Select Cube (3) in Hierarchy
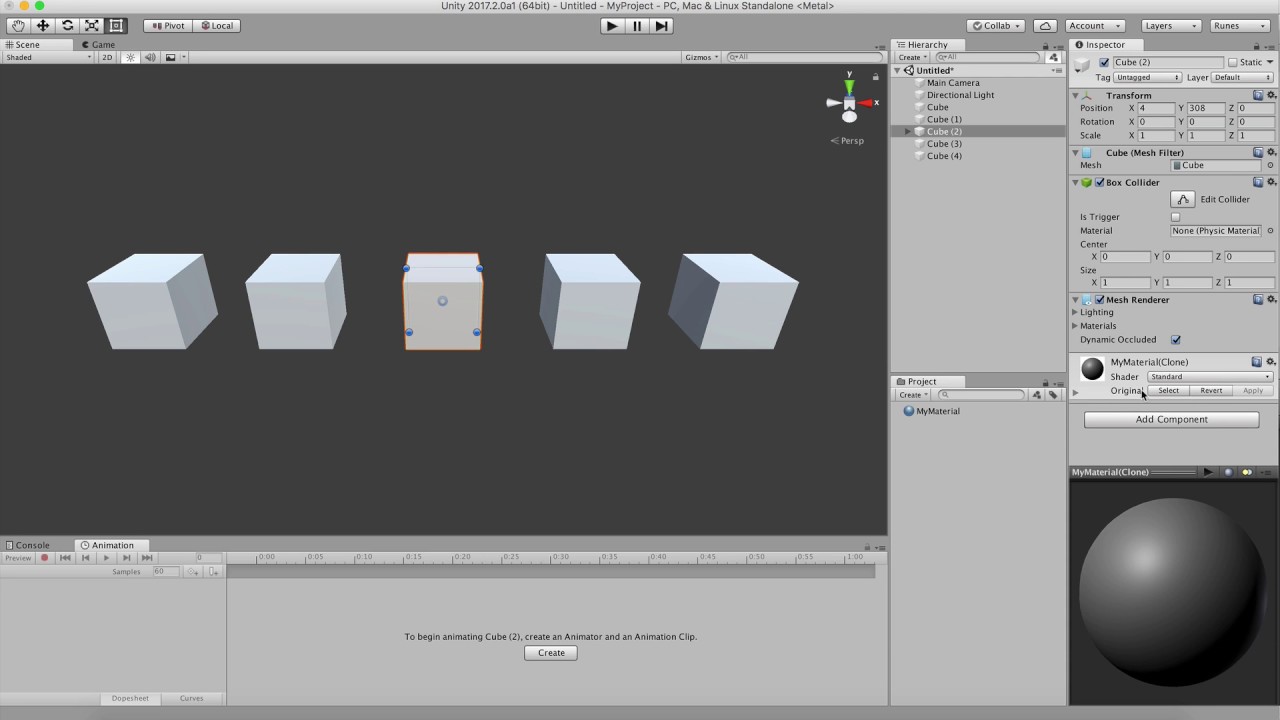Screen dimensions: 1280x720 coord(944,144)
